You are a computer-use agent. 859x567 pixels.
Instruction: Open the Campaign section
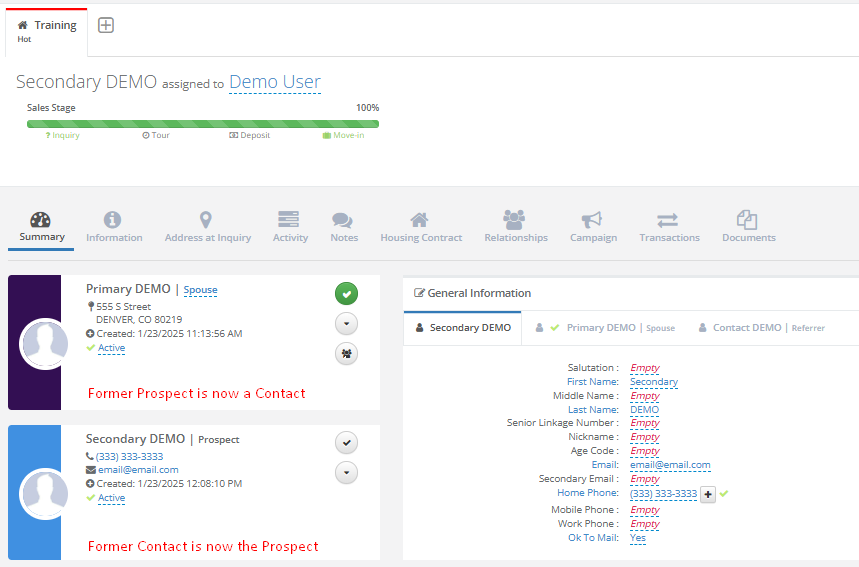click(593, 227)
